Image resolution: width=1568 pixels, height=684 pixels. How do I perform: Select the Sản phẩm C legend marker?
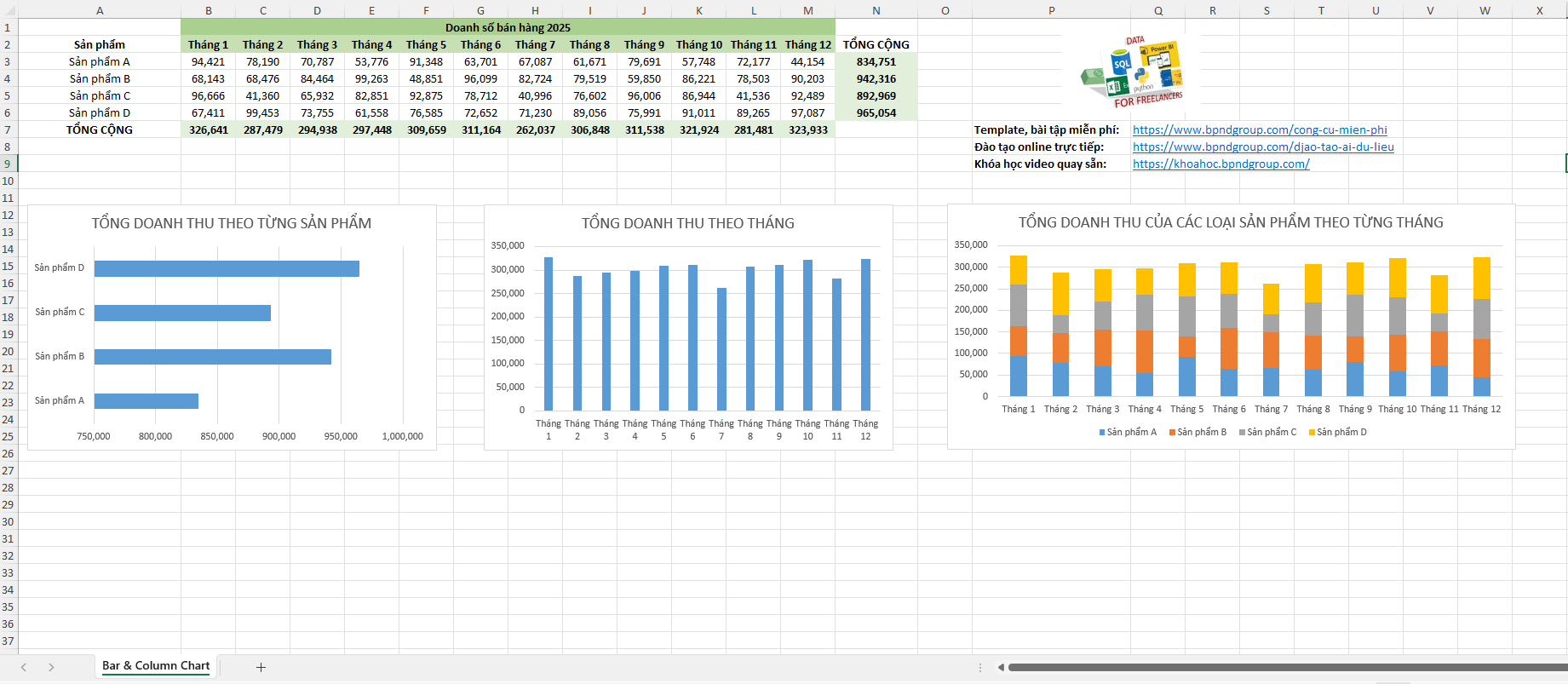[1243, 433]
